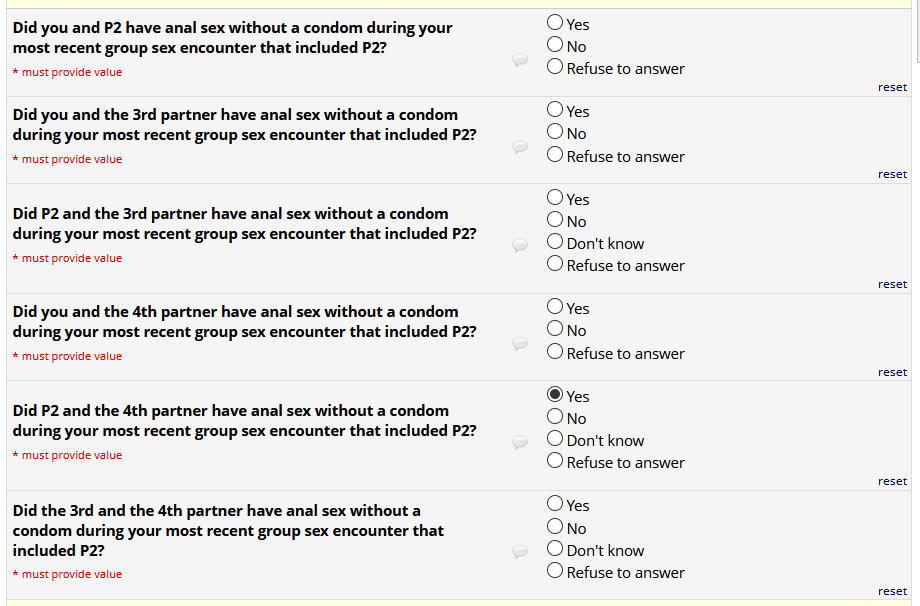Select Refuse to answer for you and P2 question
The image size is (920, 606).
coord(555,68)
